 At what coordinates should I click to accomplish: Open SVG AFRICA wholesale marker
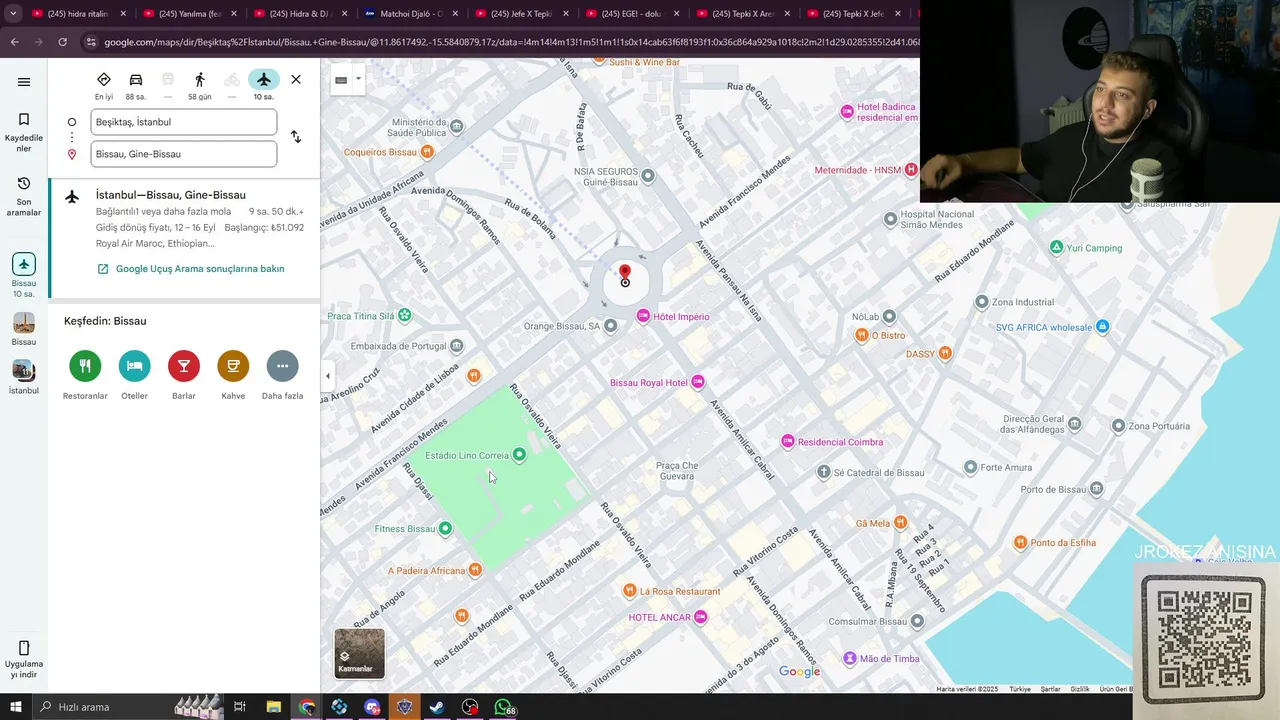pyautogui.click(x=1102, y=327)
